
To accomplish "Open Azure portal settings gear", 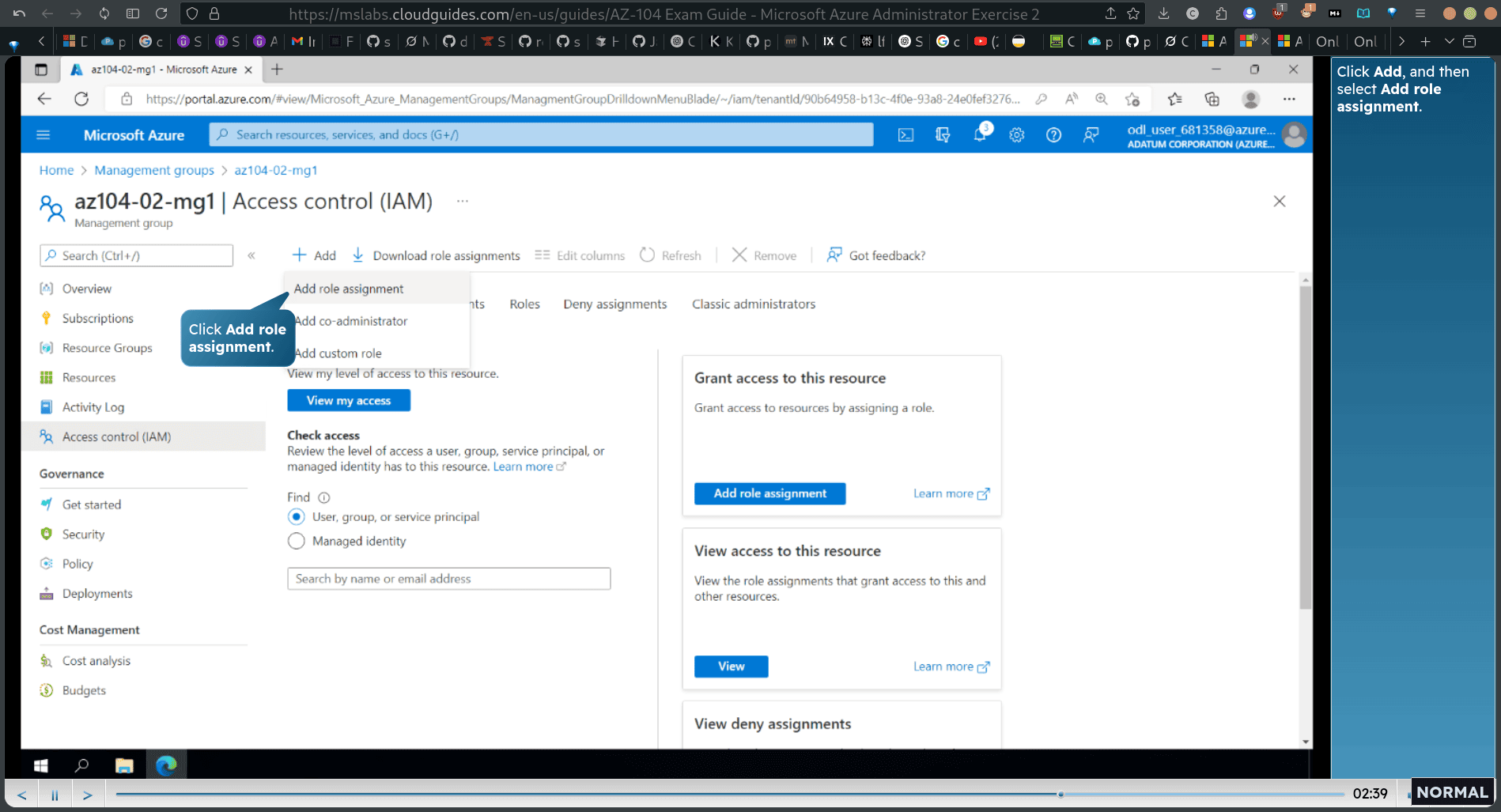I will [1017, 135].
